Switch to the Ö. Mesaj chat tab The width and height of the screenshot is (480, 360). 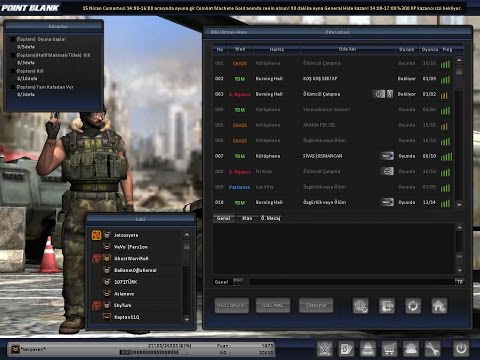pyautogui.click(x=271, y=218)
